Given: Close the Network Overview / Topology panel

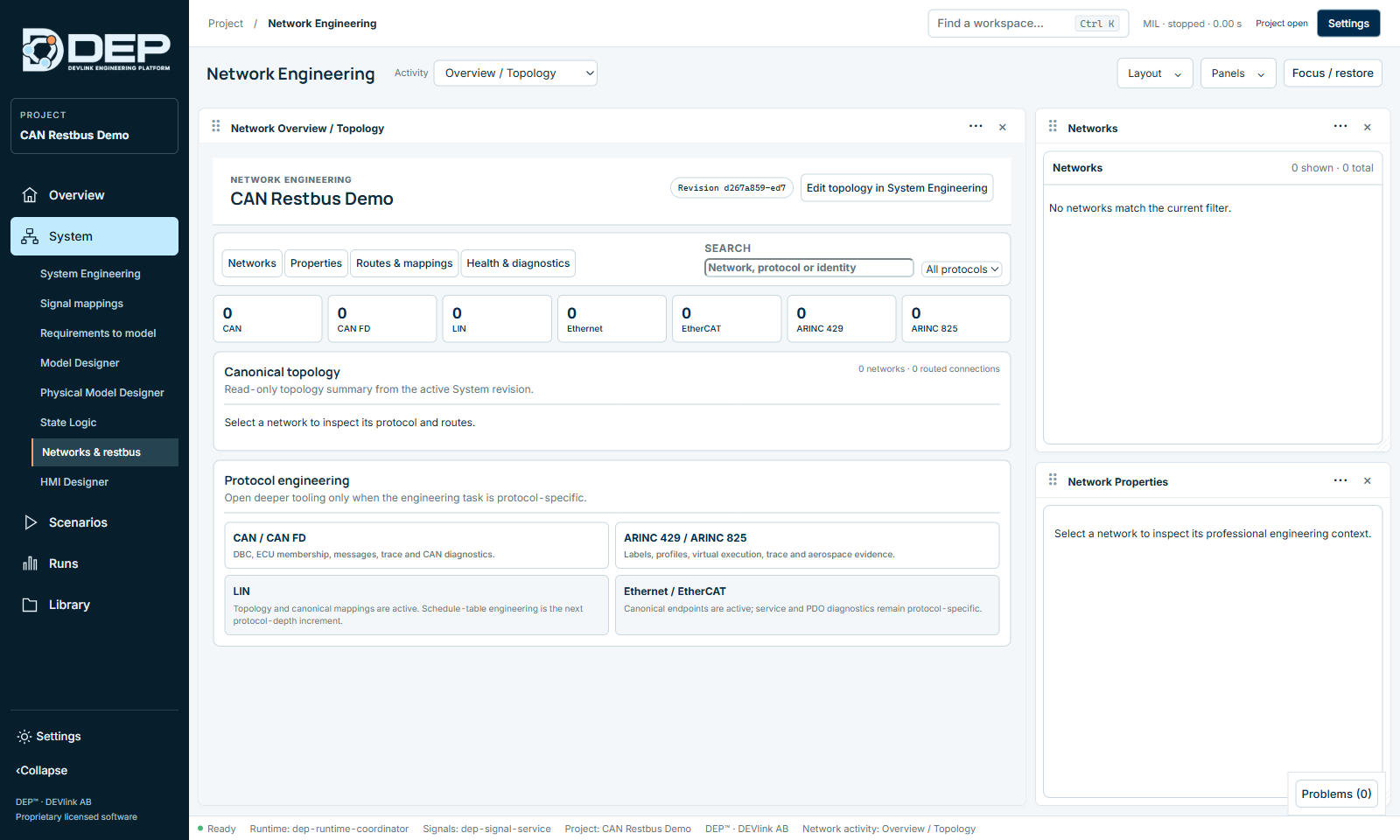Looking at the screenshot, I should click(x=1003, y=128).
